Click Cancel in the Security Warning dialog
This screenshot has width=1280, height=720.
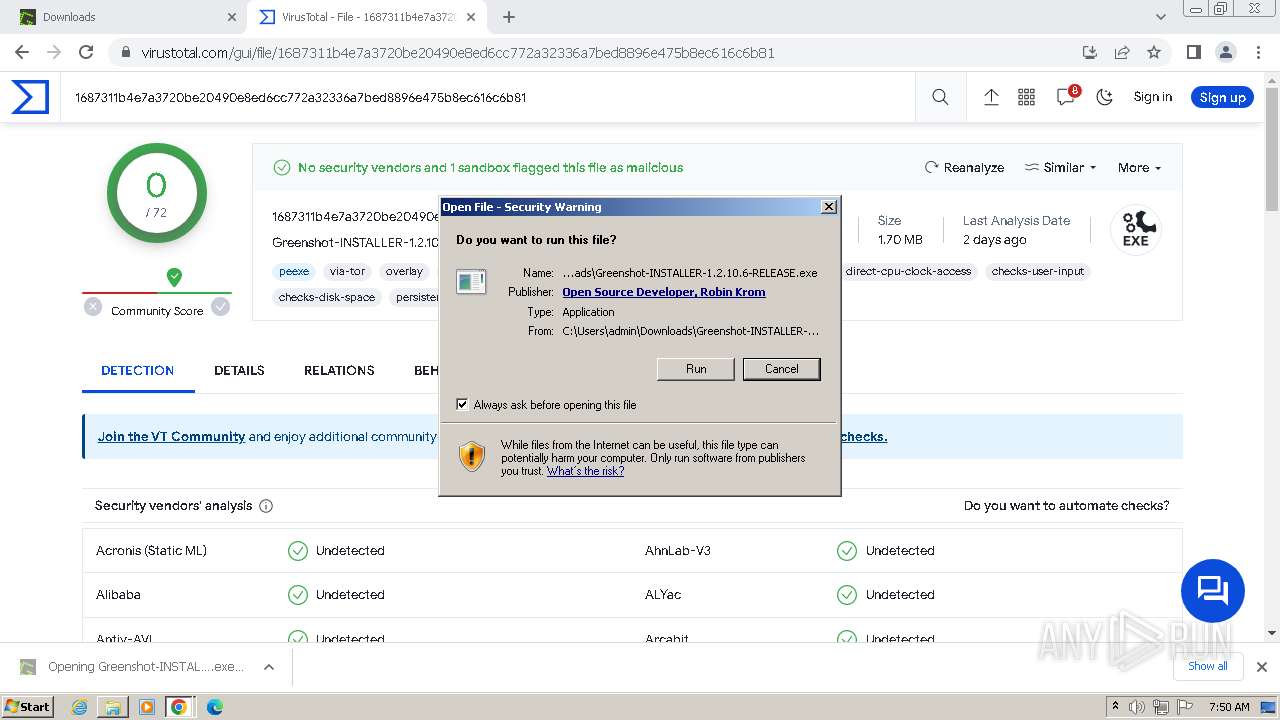pos(782,369)
